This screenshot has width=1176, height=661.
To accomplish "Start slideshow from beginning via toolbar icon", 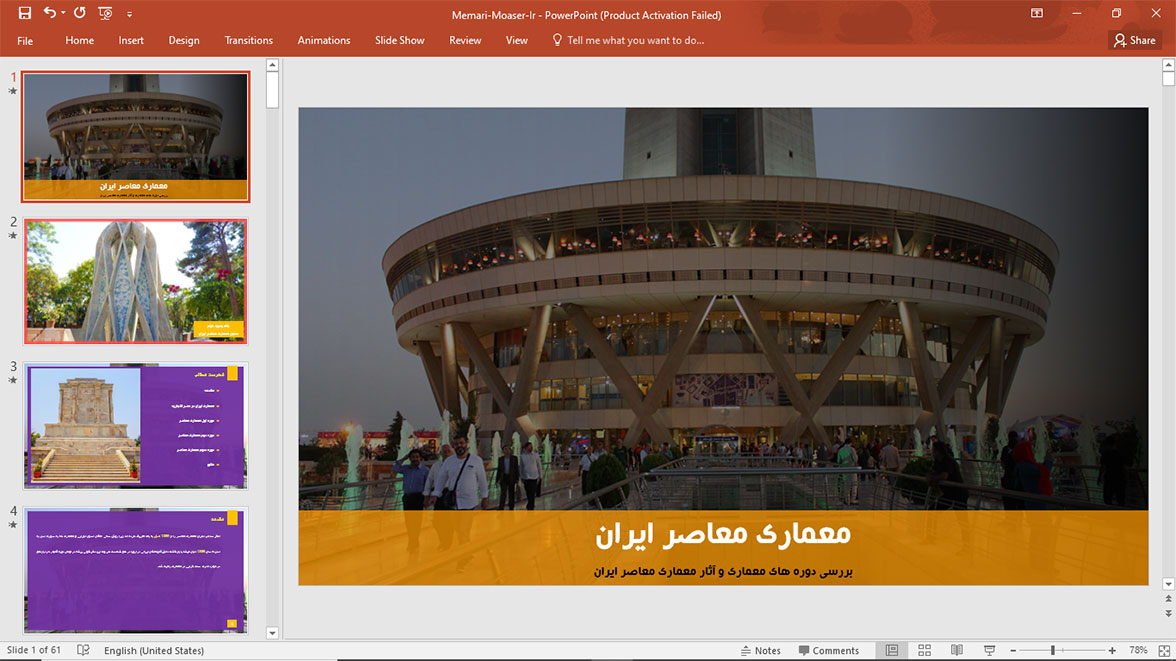I will tap(105, 14).
